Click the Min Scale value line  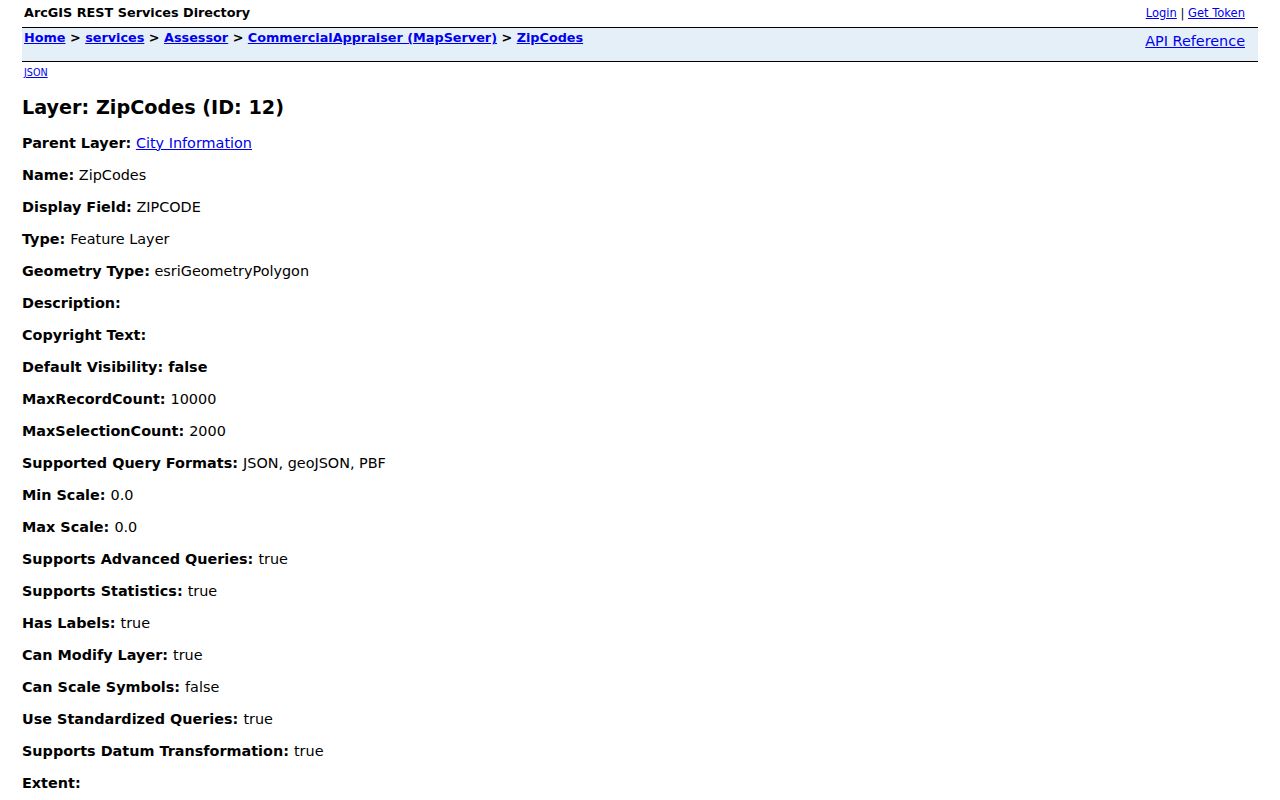pyautogui.click(x=77, y=495)
